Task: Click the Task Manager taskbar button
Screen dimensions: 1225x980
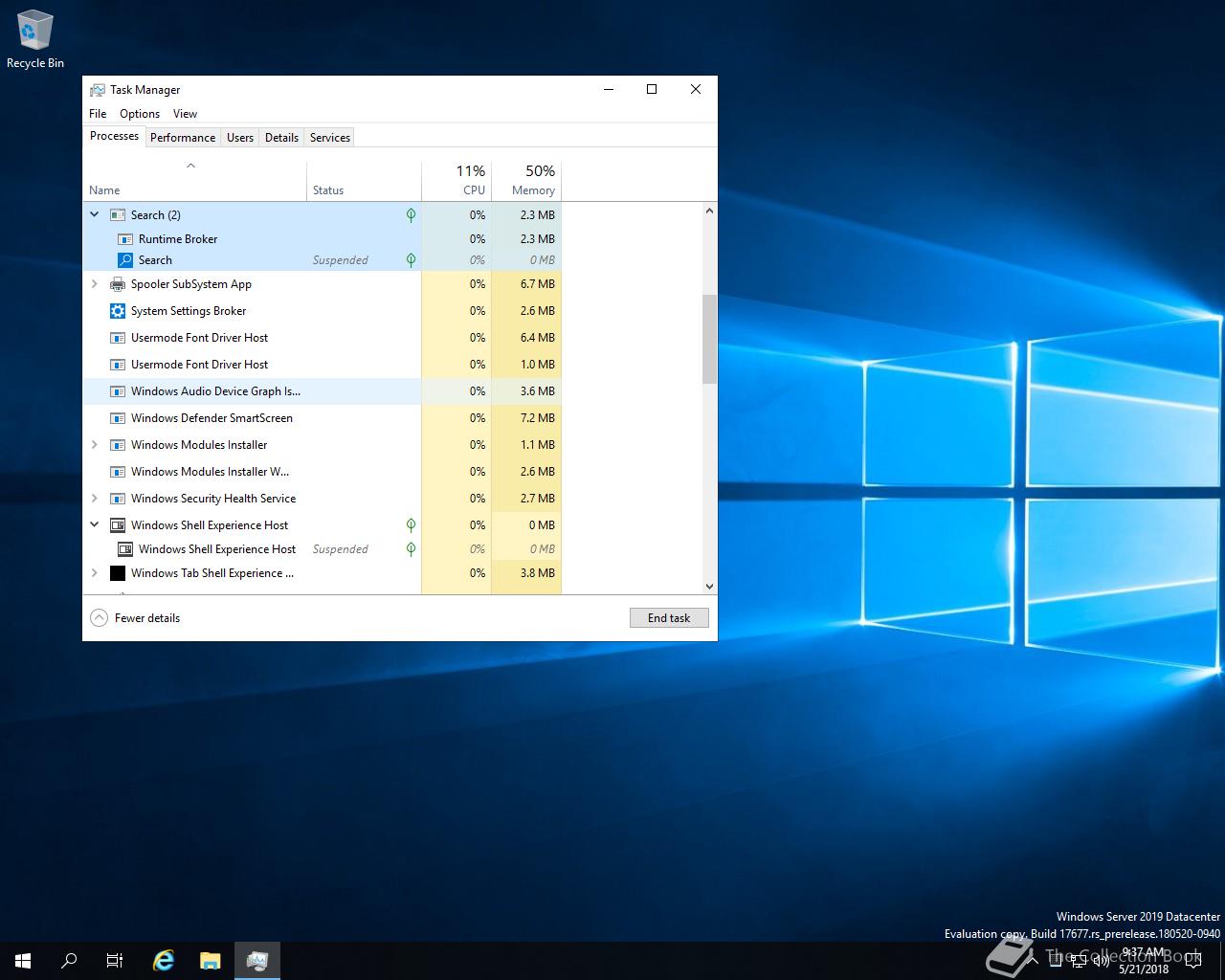Action: tap(256, 961)
